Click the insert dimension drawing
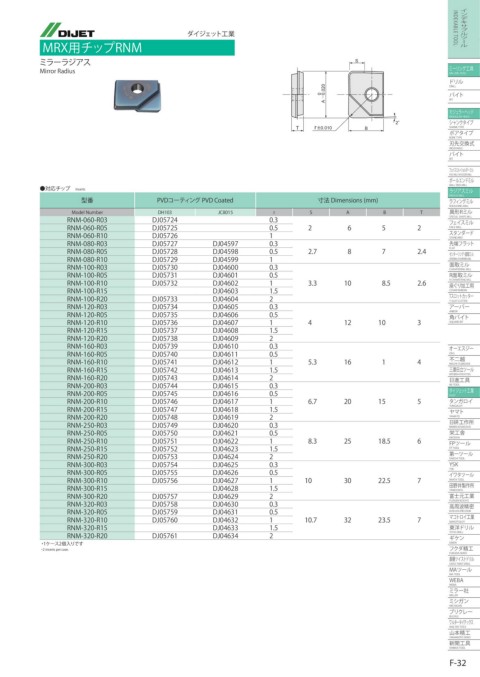The width and height of the screenshot is (480, 677). 342,97
